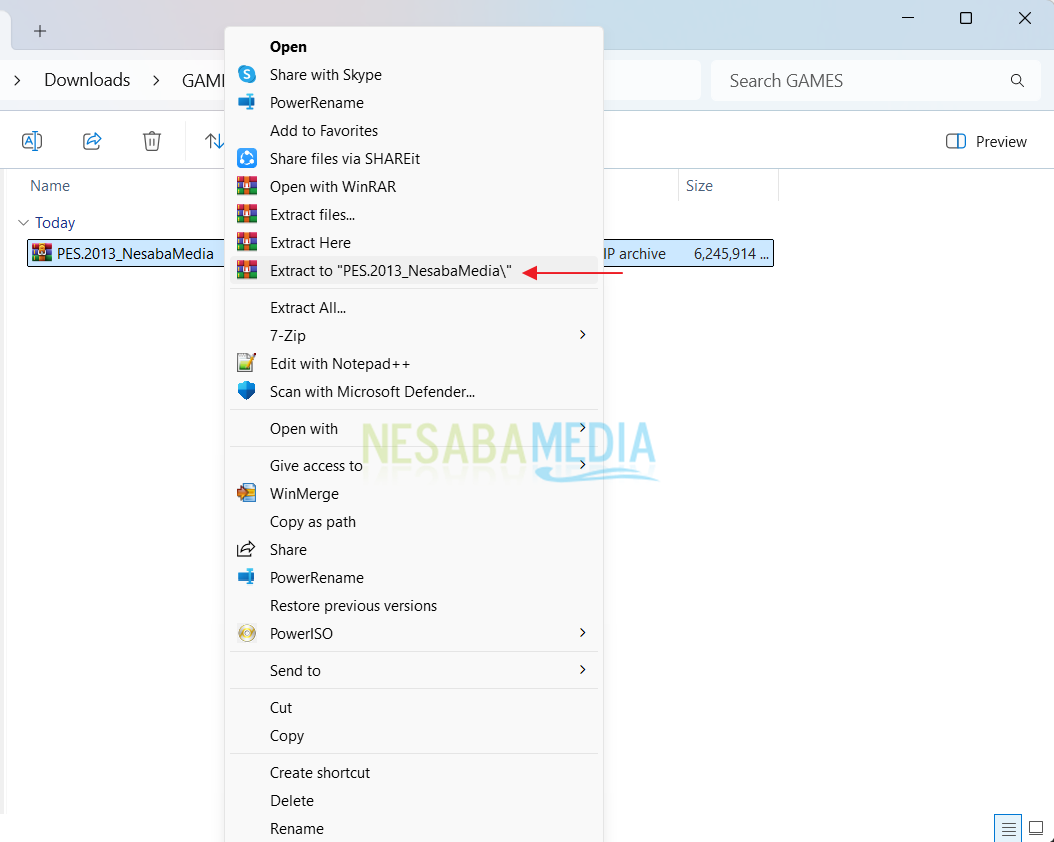Maximize the File Explorer window

click(x=966, y=18)
